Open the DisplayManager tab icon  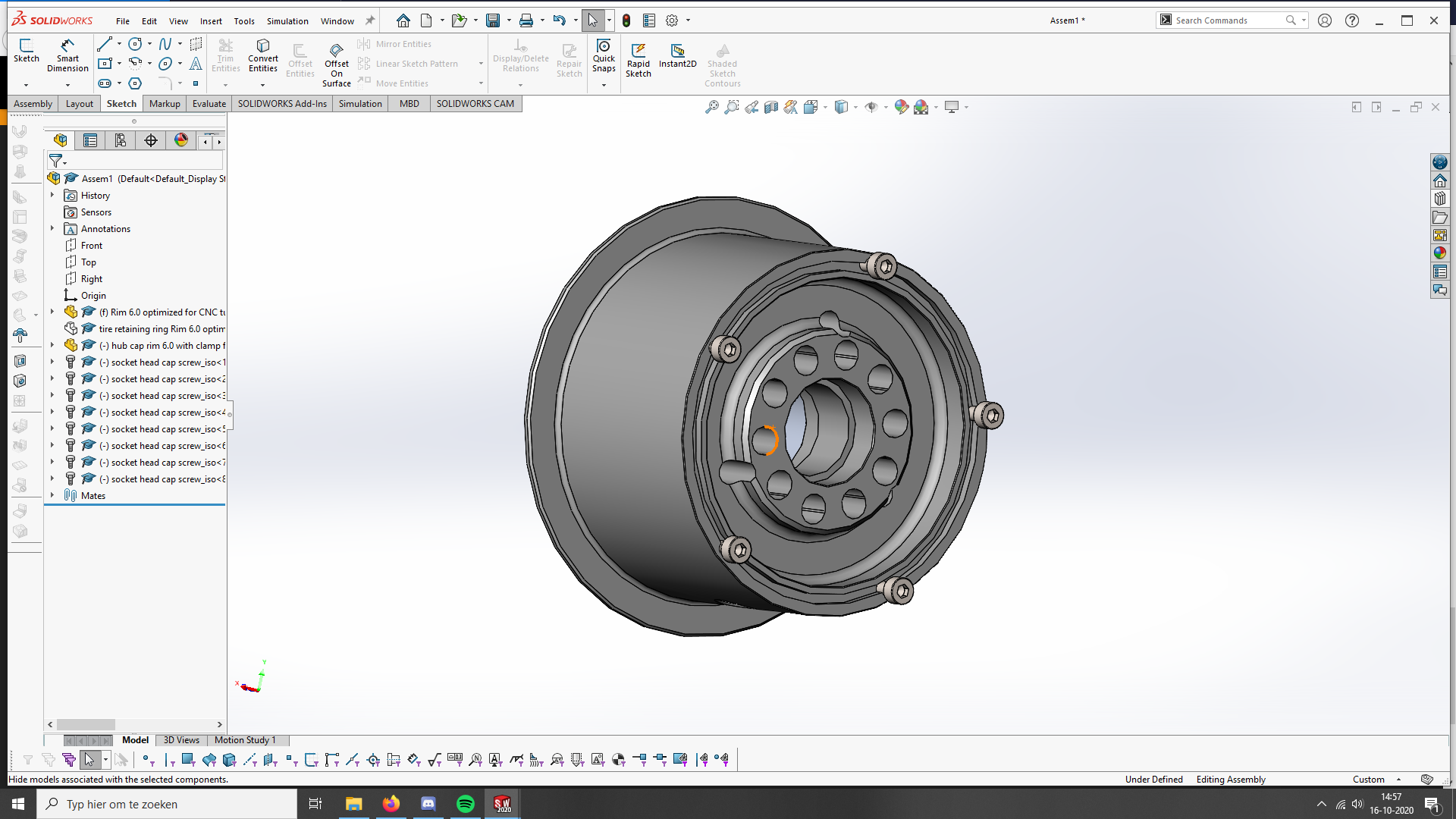tap(181, 140)
